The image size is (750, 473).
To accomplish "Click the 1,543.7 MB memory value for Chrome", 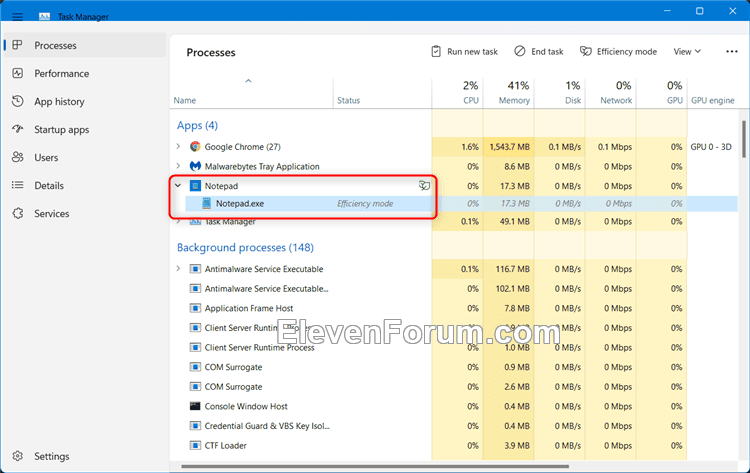I will tap(509, 147).
